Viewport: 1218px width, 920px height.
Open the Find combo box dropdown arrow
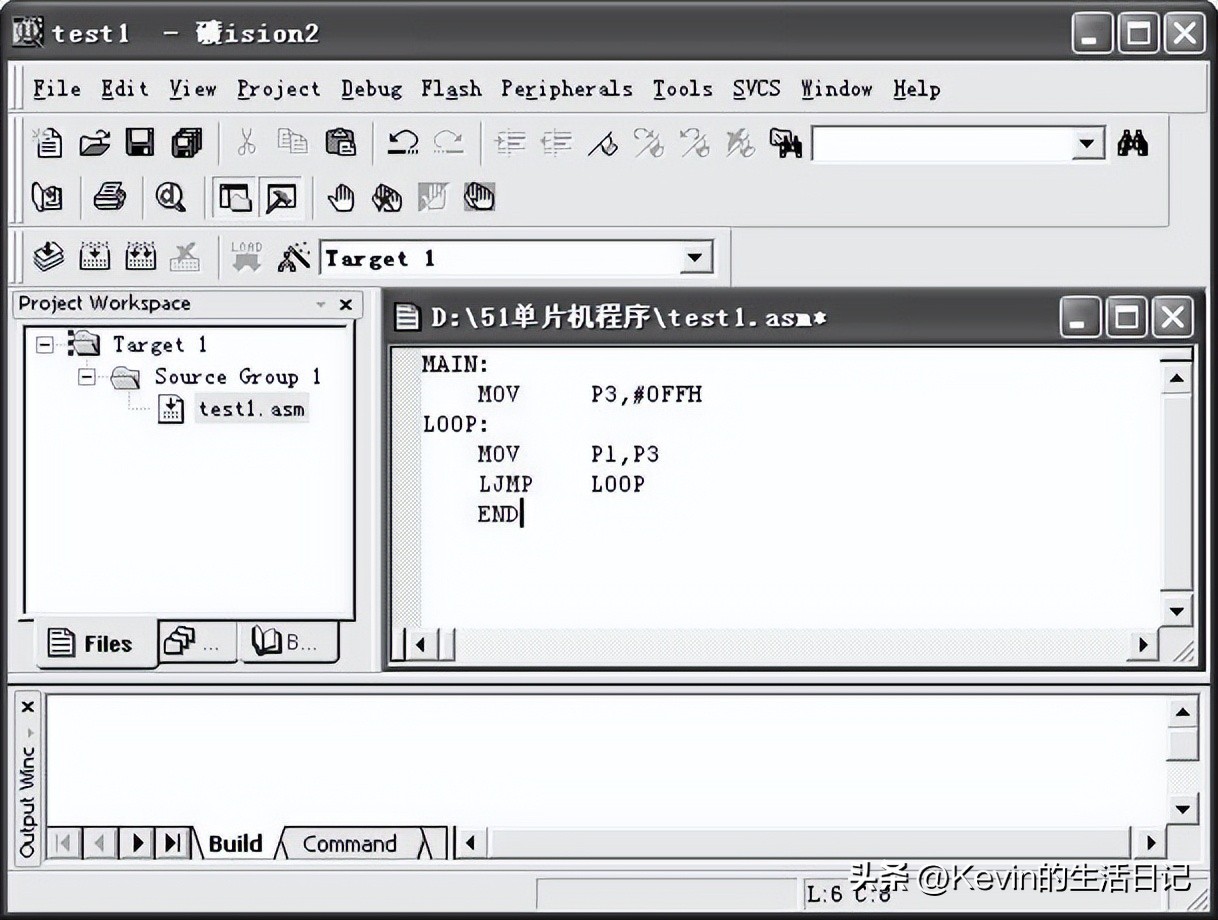pos(1087,144)
